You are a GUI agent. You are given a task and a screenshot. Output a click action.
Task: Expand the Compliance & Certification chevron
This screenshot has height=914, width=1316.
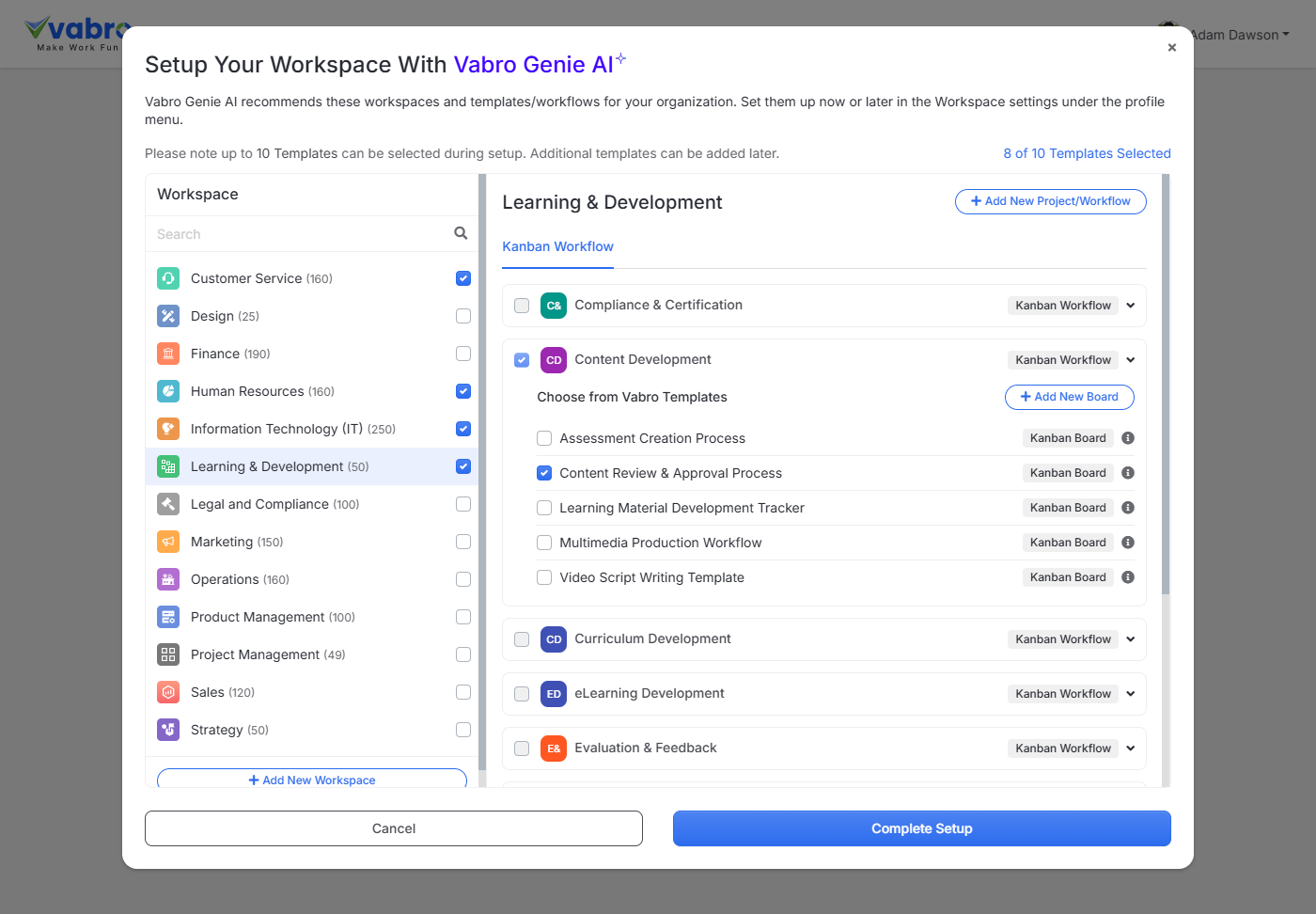click(x=1131, y=306)
